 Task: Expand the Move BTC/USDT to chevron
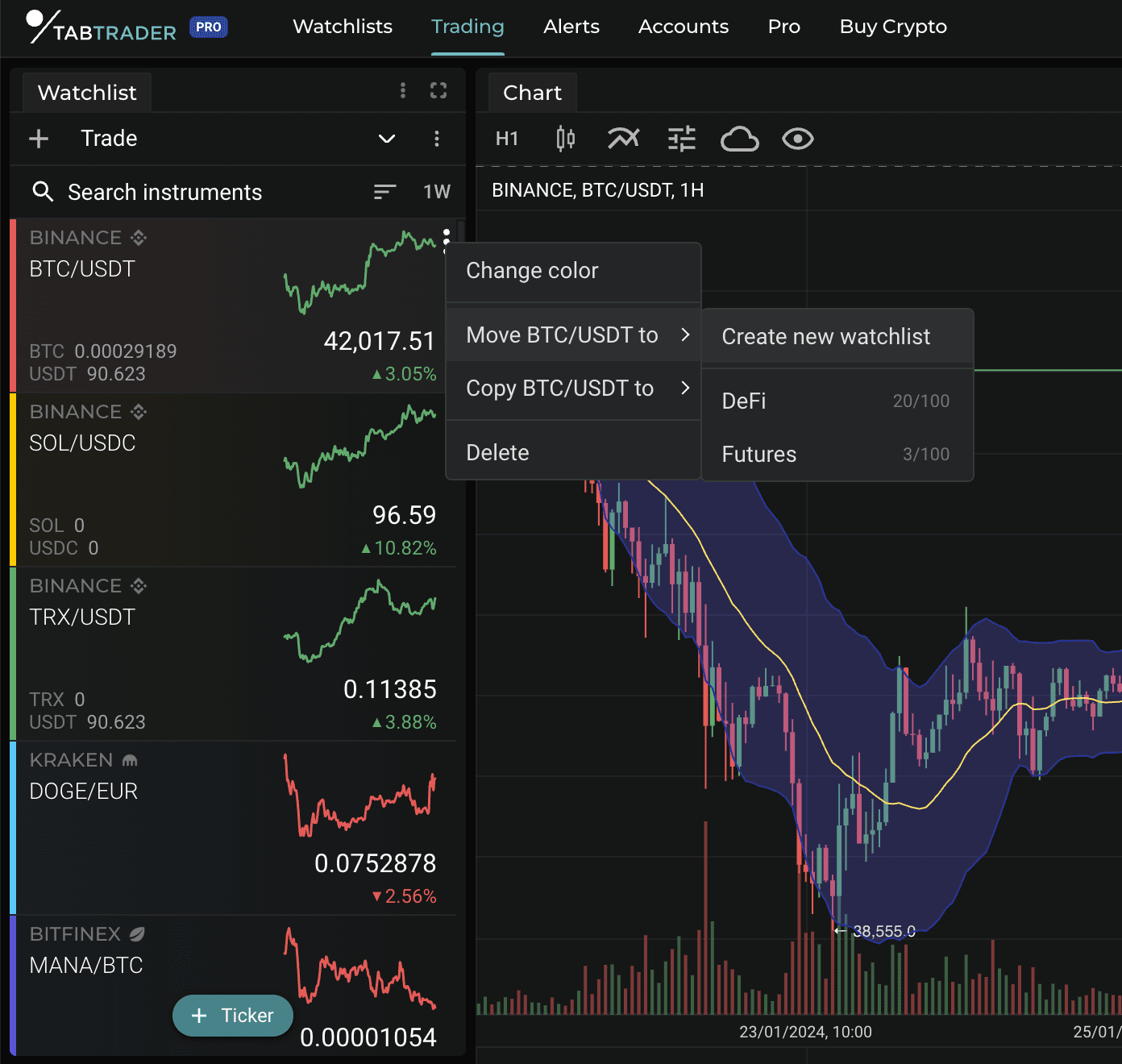(x=685, y=334)
